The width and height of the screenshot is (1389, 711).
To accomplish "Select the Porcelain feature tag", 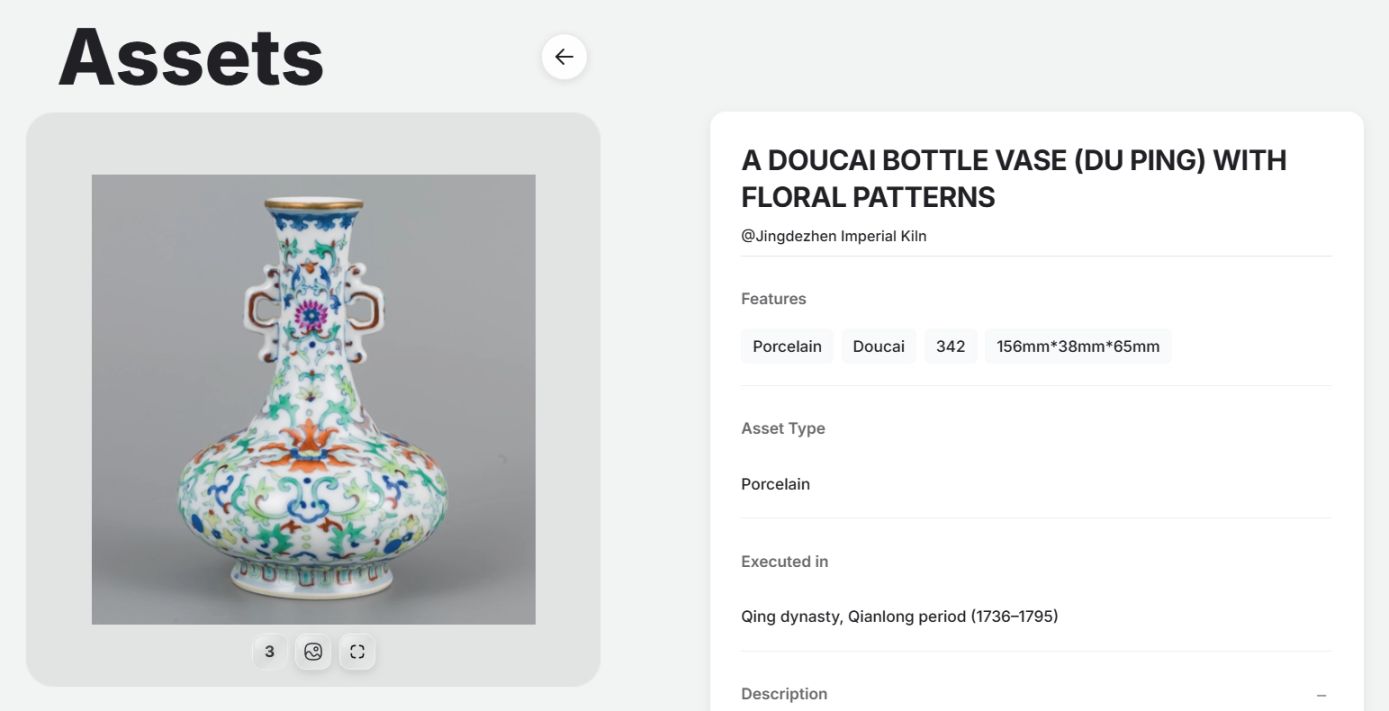I will 787,346.
